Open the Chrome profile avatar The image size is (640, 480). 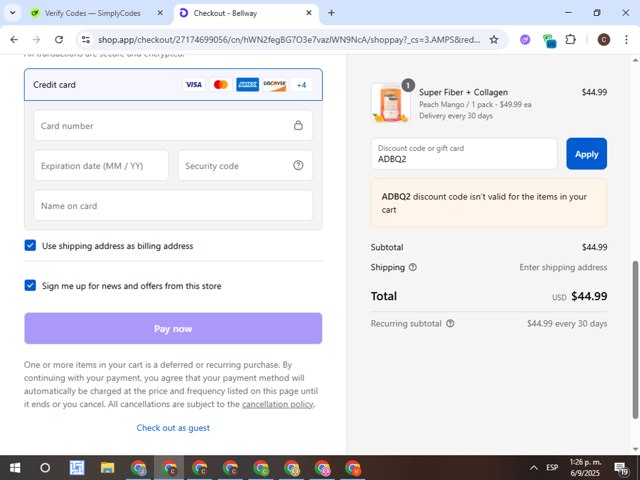tap(604, 40)
